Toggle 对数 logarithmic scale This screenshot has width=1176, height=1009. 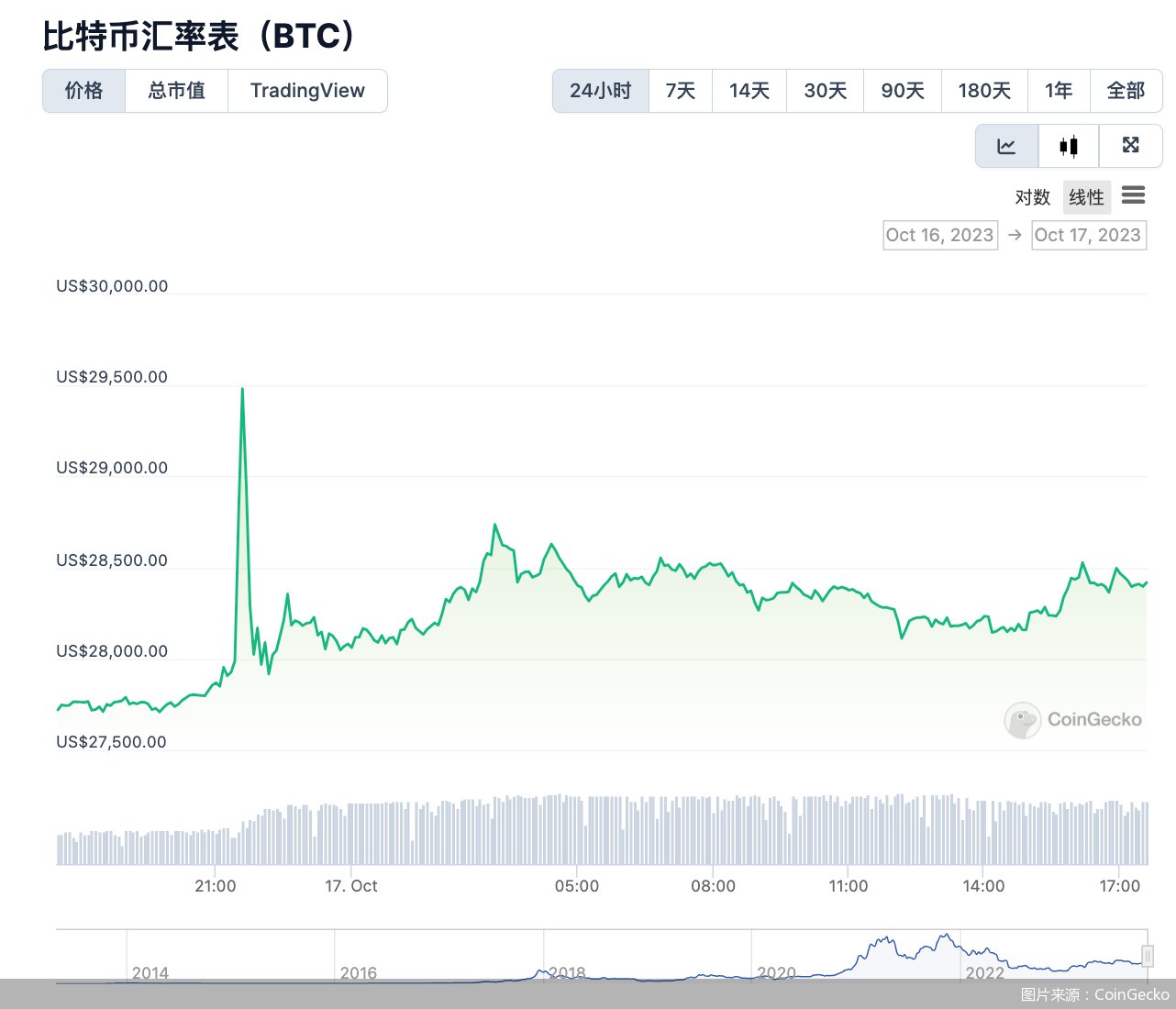pyautogui.click(x=1033, y=197)
